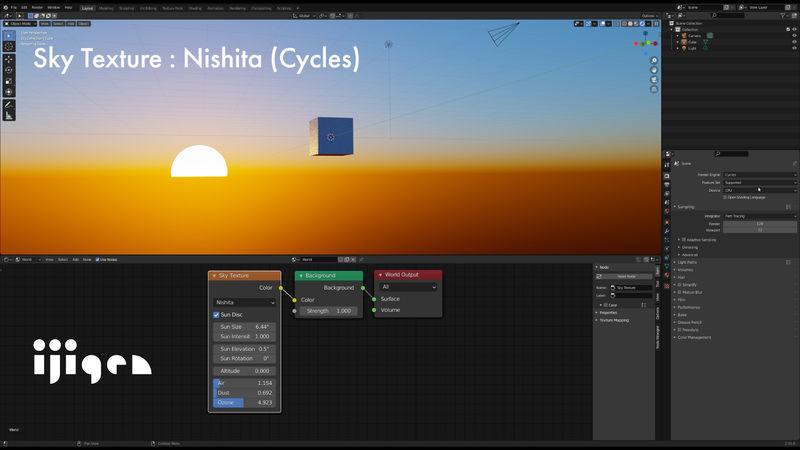
Task: Select the Move tool
Action: pos(9,59)
